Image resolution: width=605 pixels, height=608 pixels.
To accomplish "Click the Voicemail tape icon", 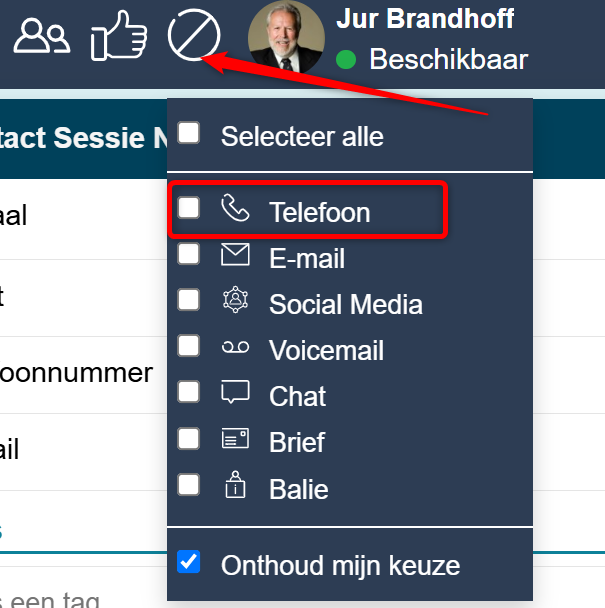I will [235, 347].
